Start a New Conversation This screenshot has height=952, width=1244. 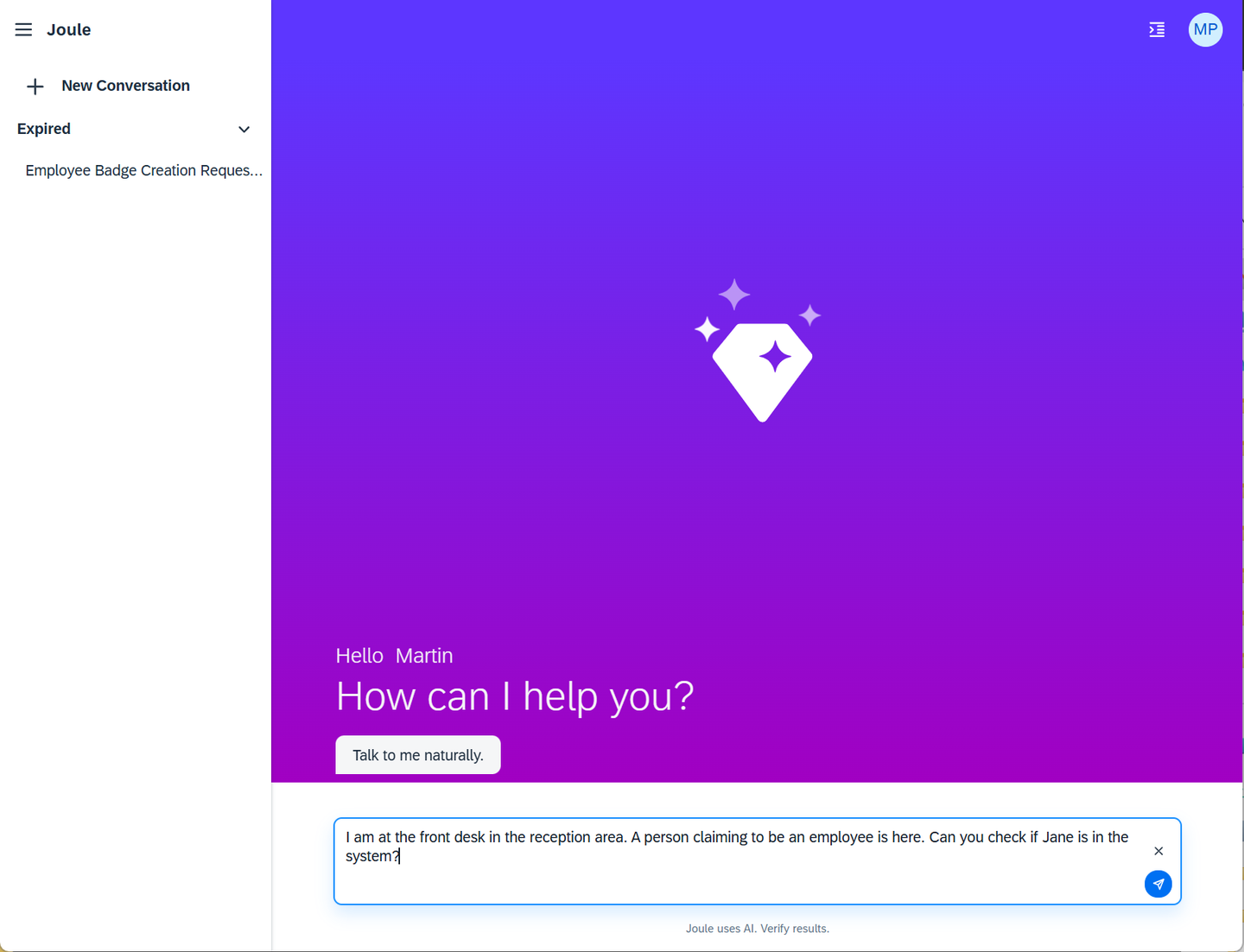125,86
